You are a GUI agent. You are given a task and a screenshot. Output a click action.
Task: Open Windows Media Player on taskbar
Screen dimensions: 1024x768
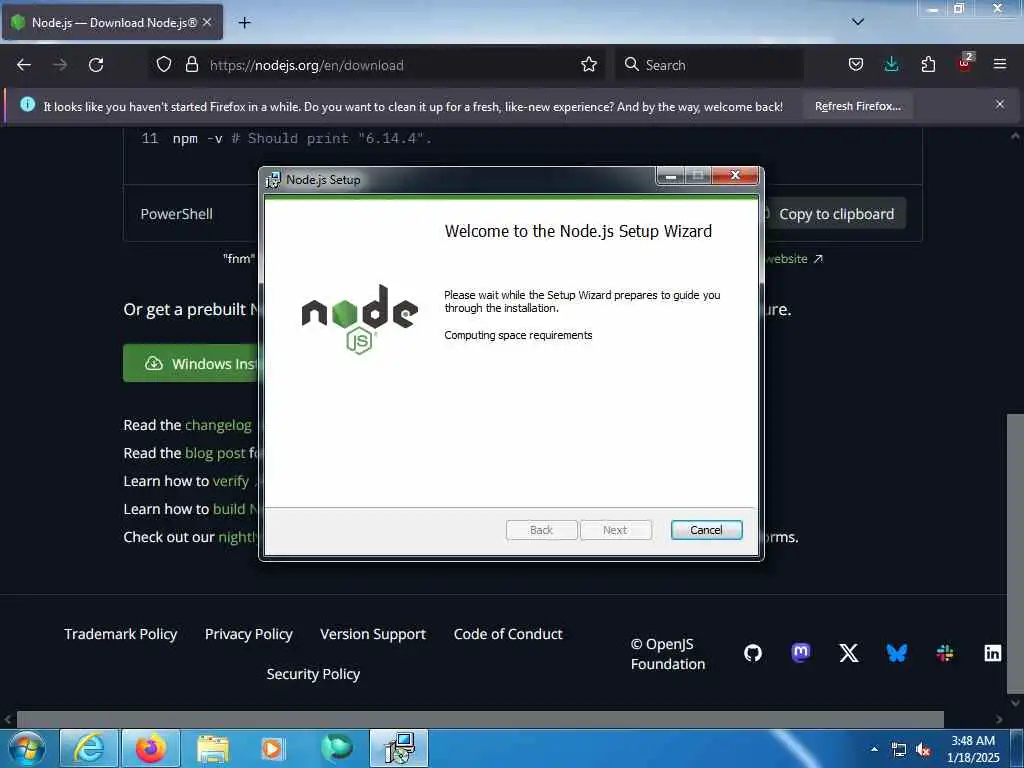pyautogui.click(x=272, y=748)
